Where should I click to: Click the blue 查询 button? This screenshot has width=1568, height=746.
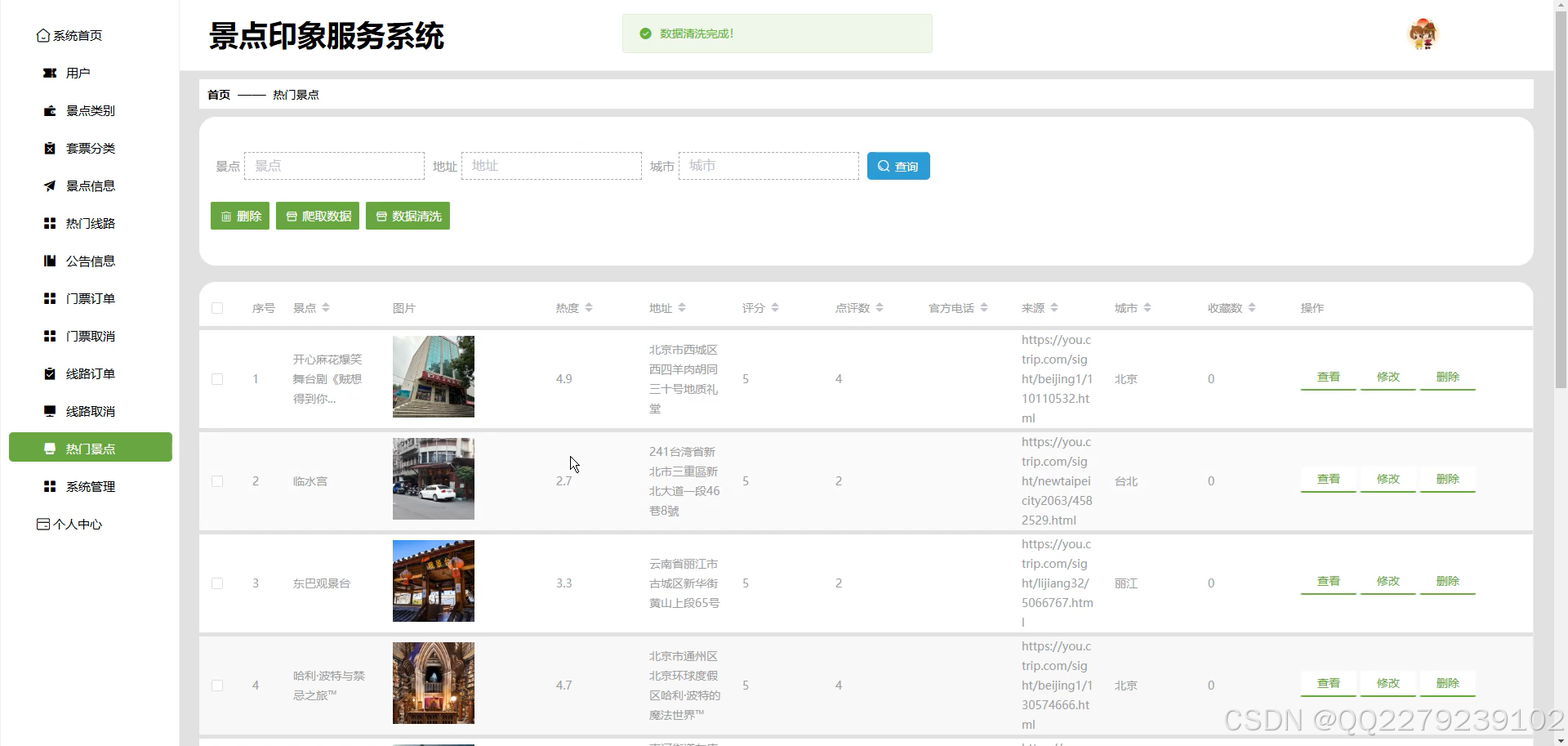(x=898, y=166)
